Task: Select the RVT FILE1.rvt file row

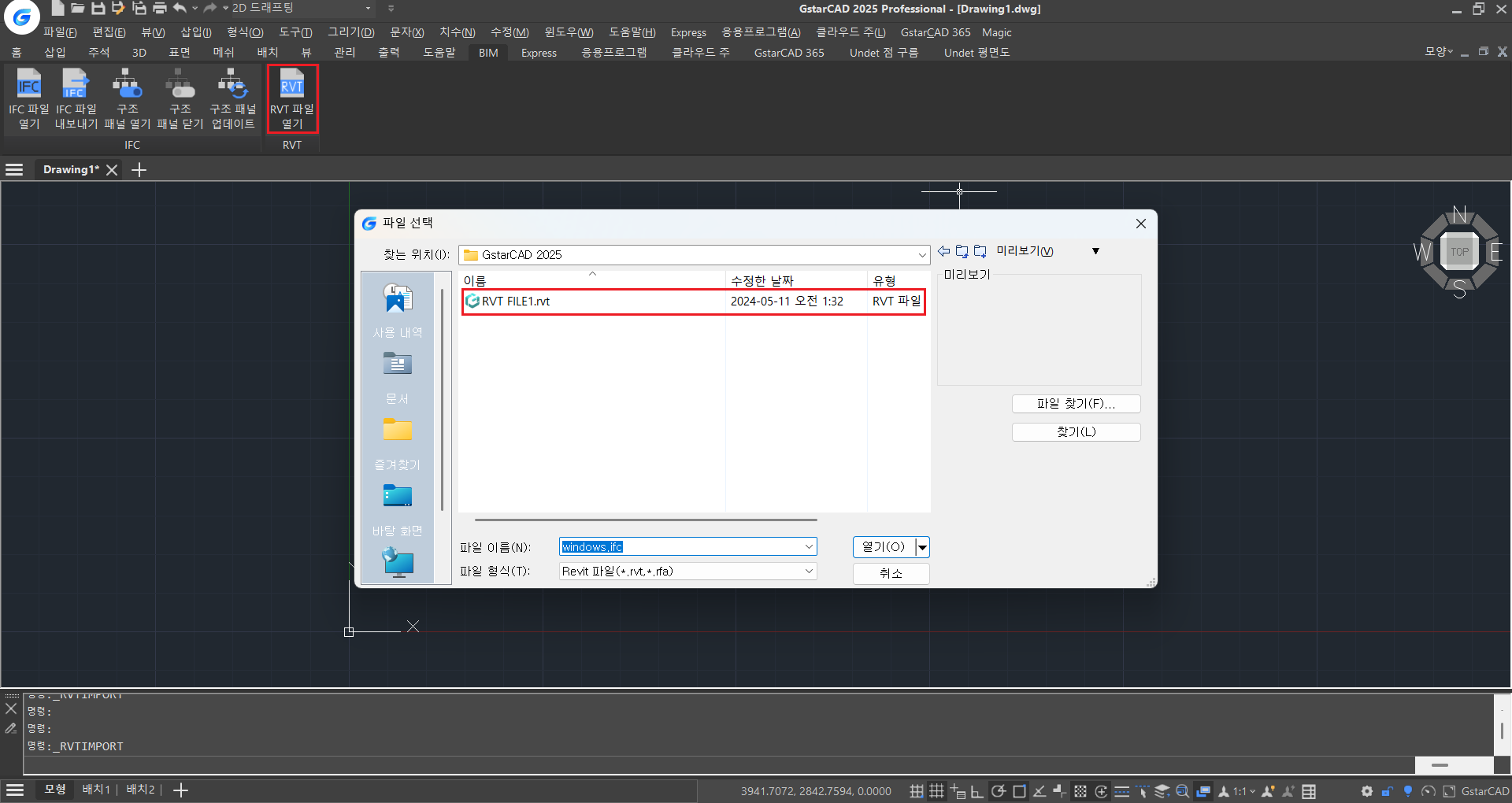Action: tap(693, 302)
